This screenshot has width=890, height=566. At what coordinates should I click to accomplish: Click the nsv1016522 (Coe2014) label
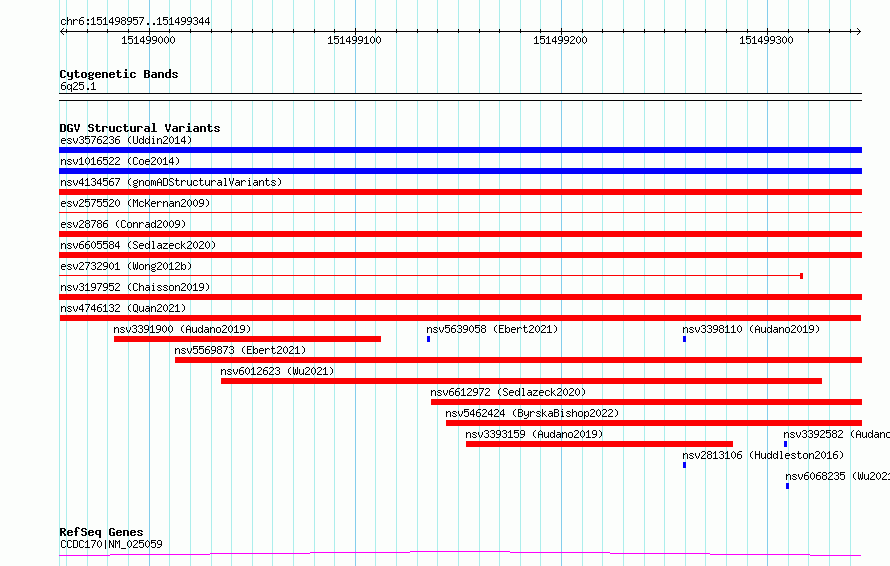(x=120, y=161)
